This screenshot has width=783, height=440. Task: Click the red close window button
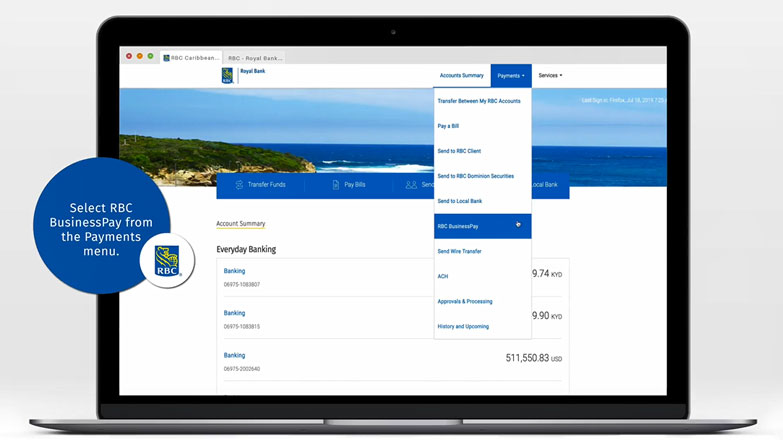point(129,56)
